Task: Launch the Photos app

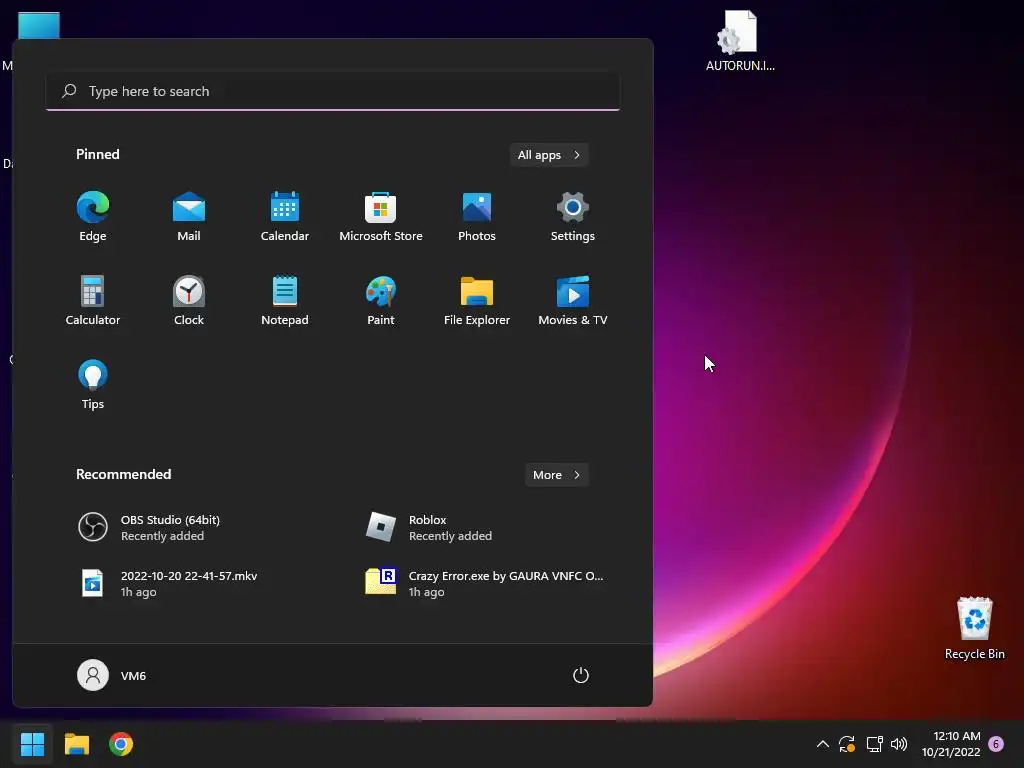Action: coord(477,217)
